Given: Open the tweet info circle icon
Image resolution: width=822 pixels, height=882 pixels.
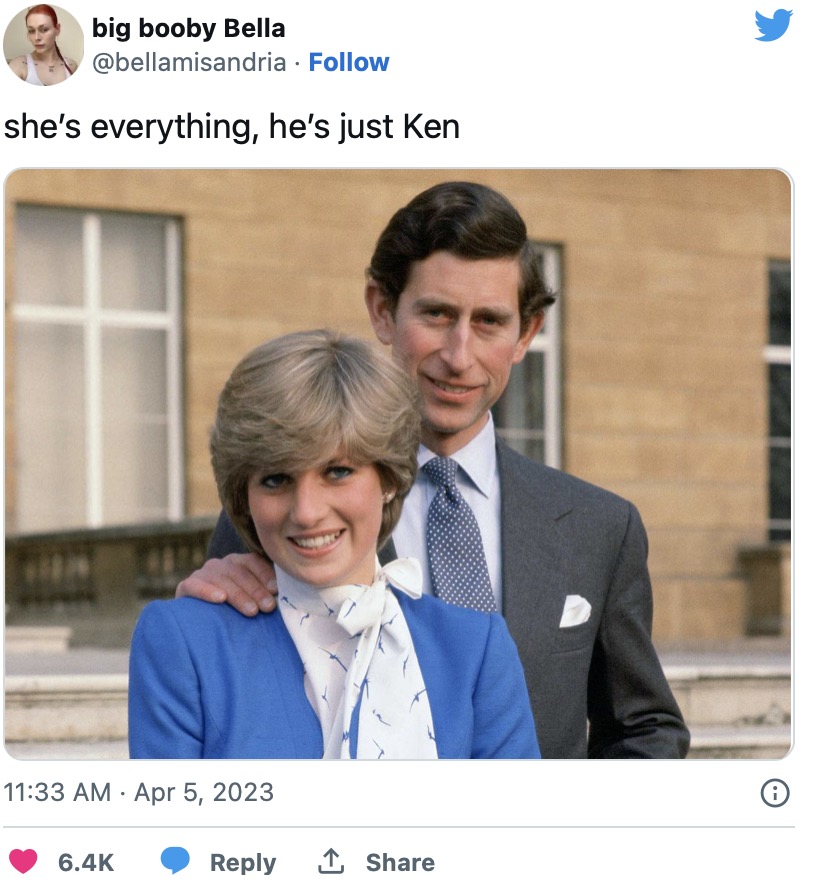Looking at the screenshot, I should point(775,793).
